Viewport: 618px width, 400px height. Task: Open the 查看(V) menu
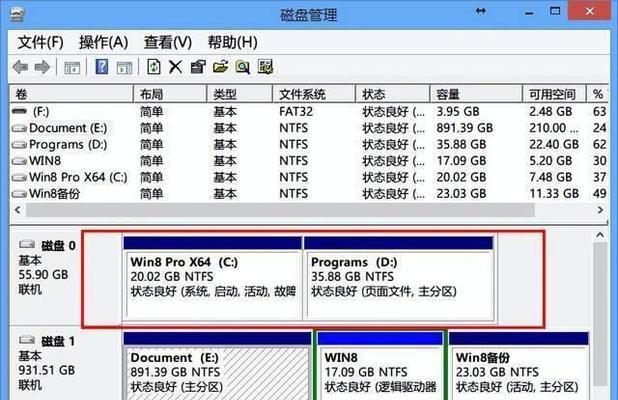click(168, 42)
